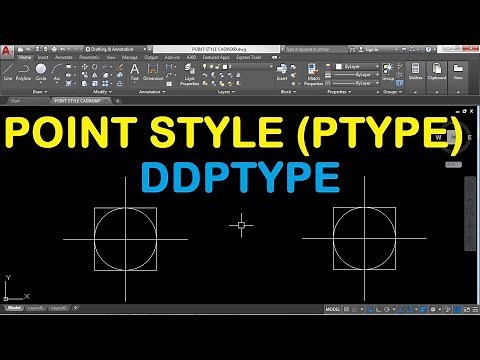
Task: Click the keyword search input field
Action: pyautogui.click(x=316, y=49)
